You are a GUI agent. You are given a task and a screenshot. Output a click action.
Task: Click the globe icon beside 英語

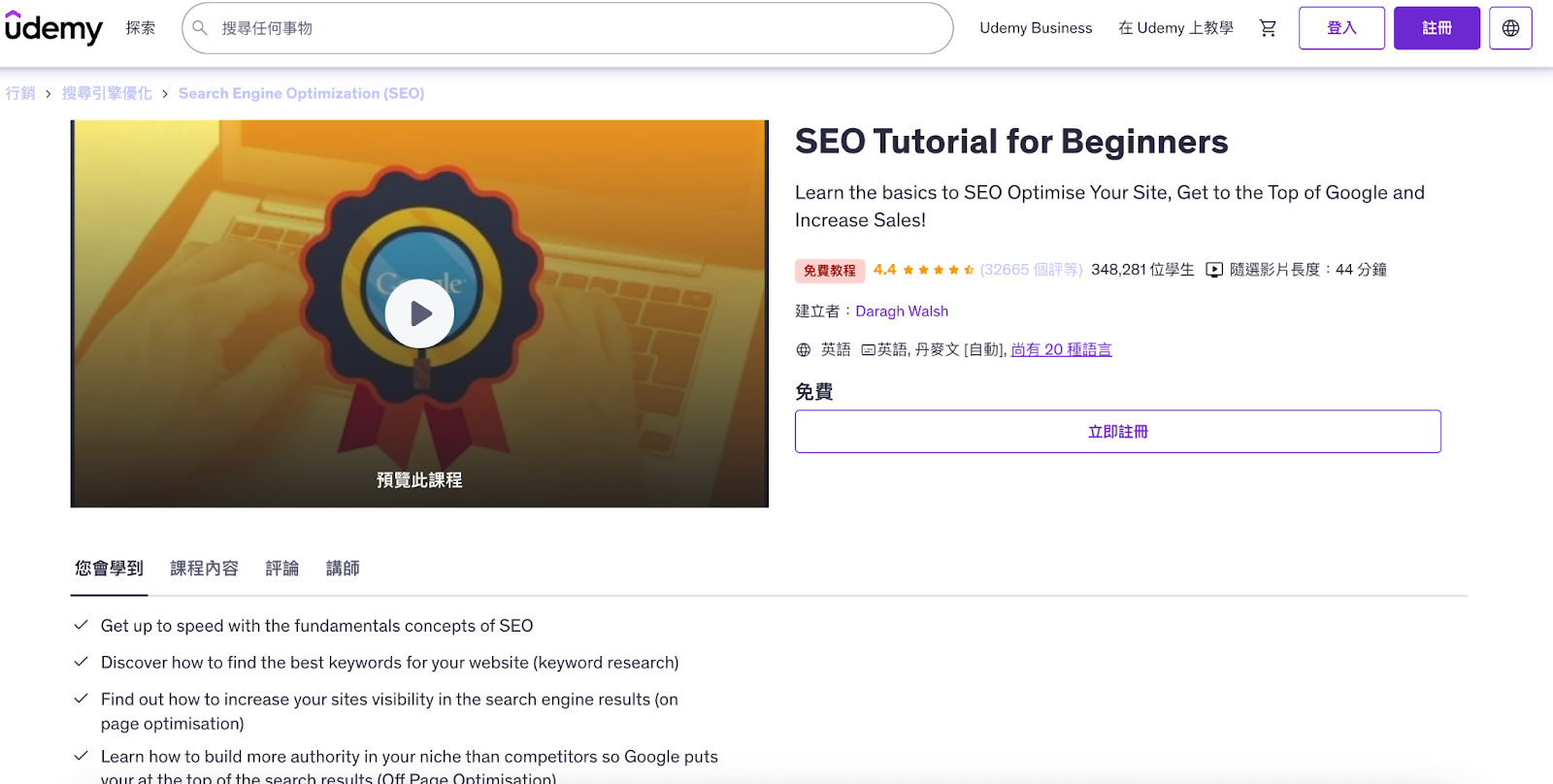pyautogui.click(x=804, y=350)
